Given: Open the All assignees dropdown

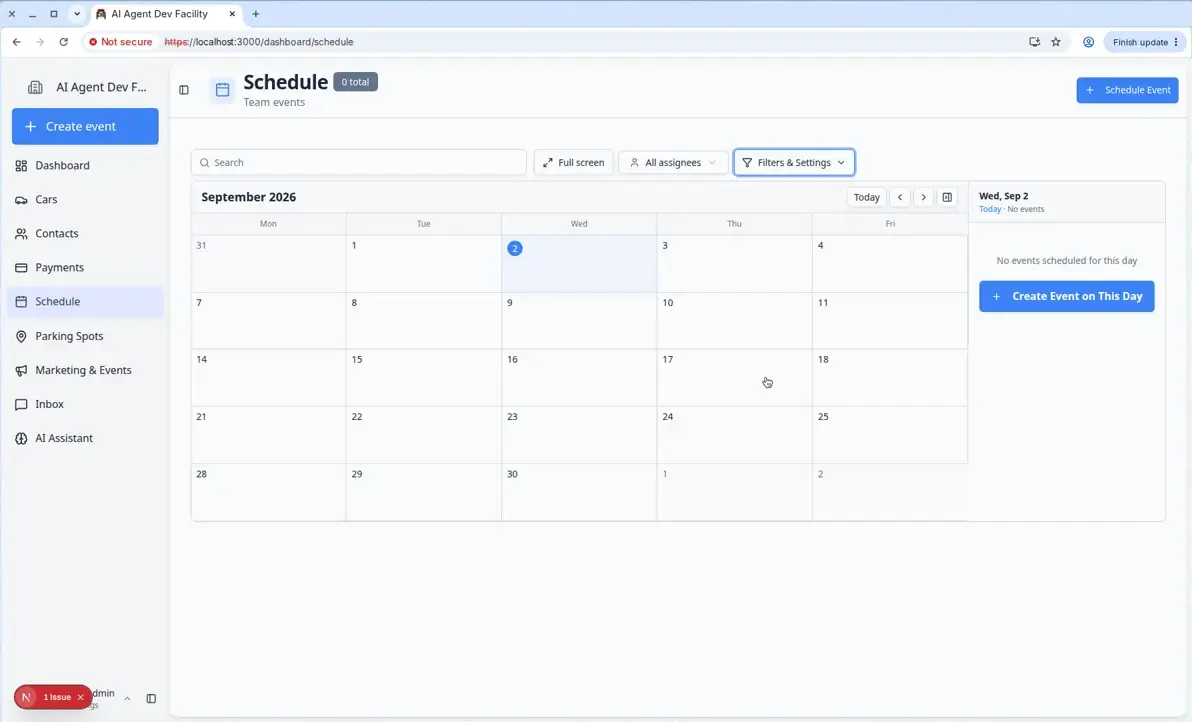Looking at the screenshot, I should click(x=674, y=163).
